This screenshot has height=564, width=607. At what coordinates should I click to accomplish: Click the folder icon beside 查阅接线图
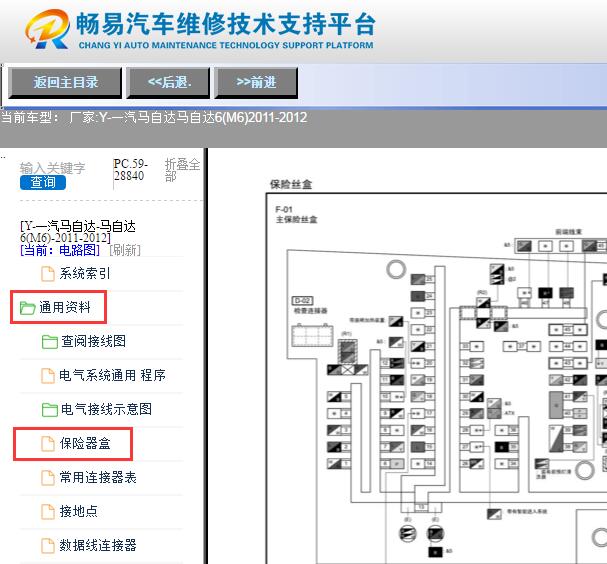pos(50,341)
